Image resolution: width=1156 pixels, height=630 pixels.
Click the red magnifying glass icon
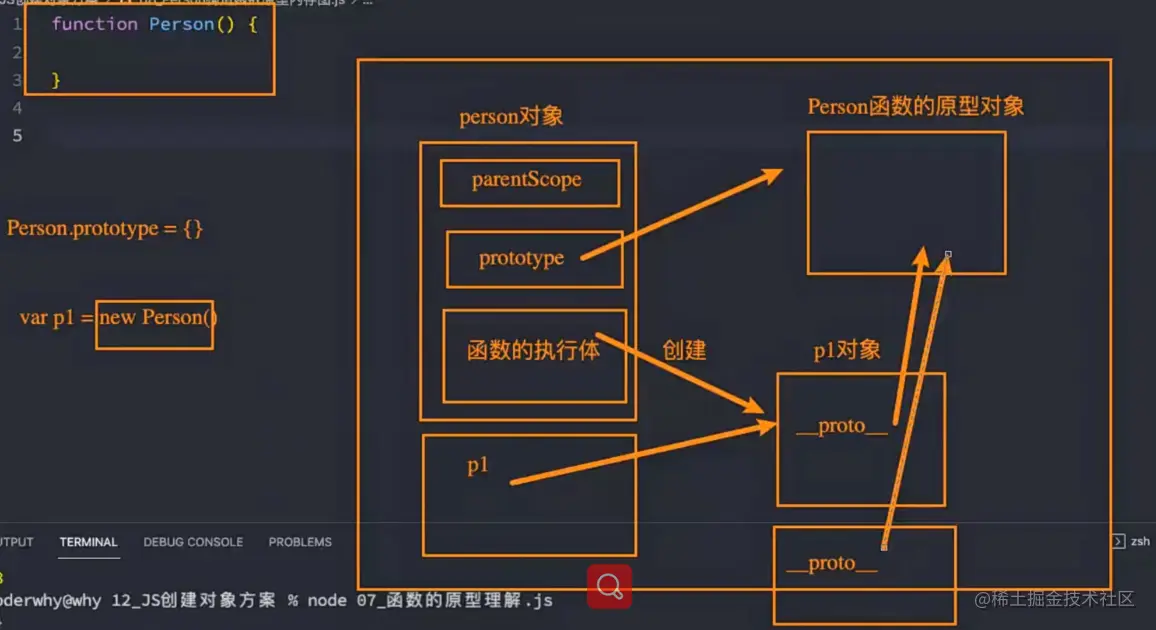tap(610, 588)
